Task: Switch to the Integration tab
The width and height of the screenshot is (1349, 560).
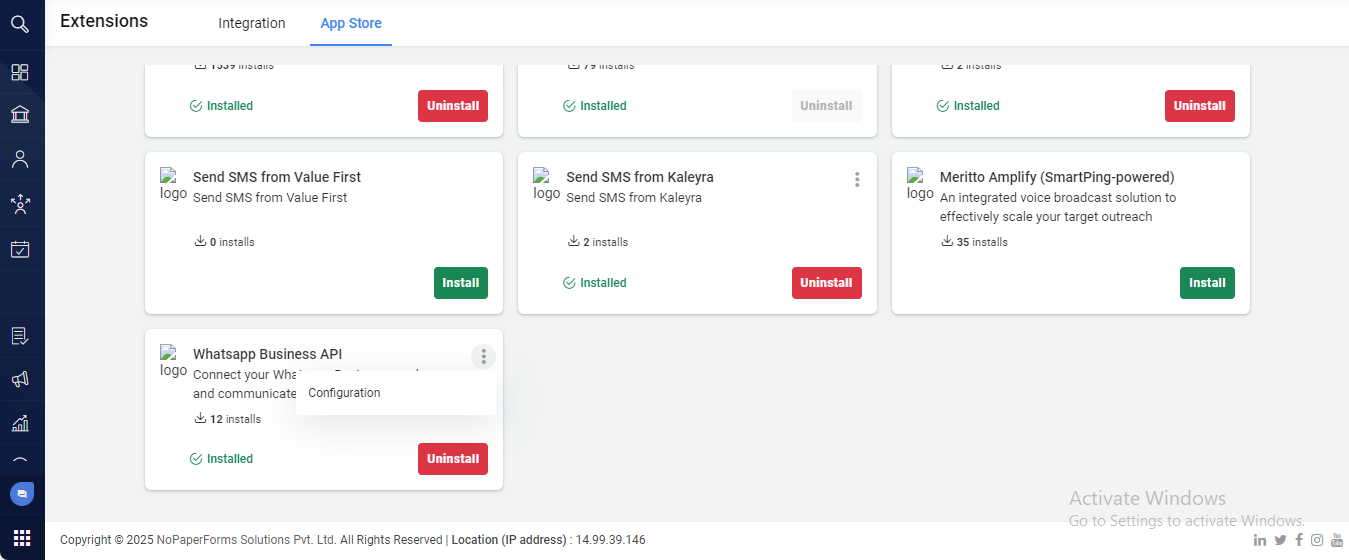Action: (x=252, y=23)
